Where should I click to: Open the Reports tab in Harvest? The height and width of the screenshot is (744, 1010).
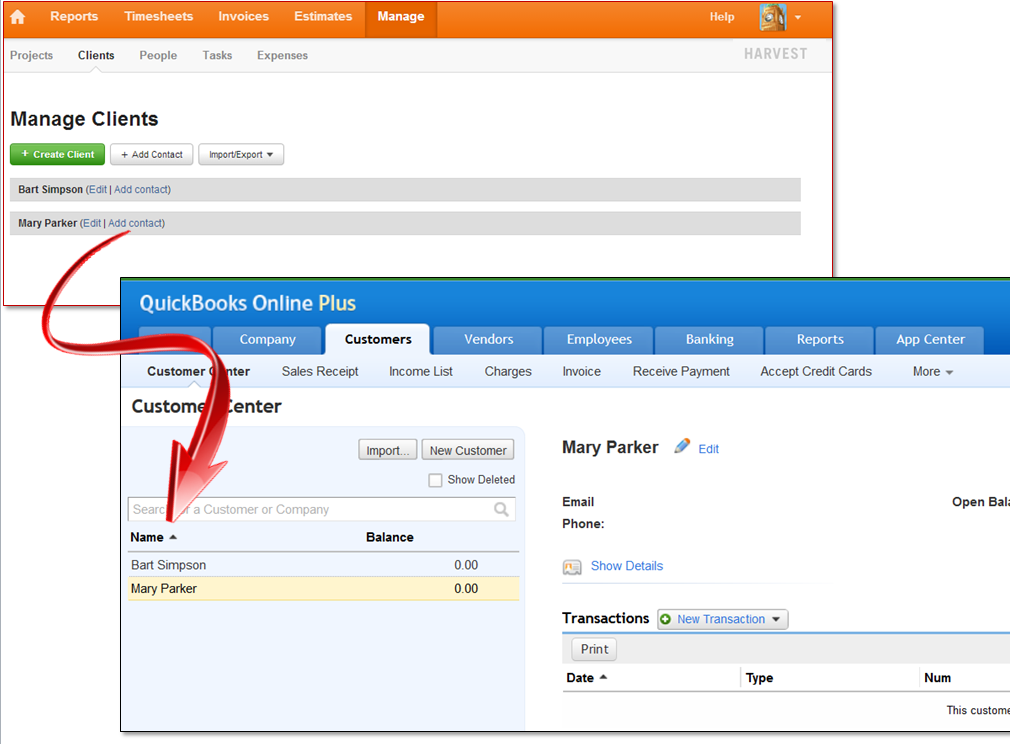pos(74,17)
